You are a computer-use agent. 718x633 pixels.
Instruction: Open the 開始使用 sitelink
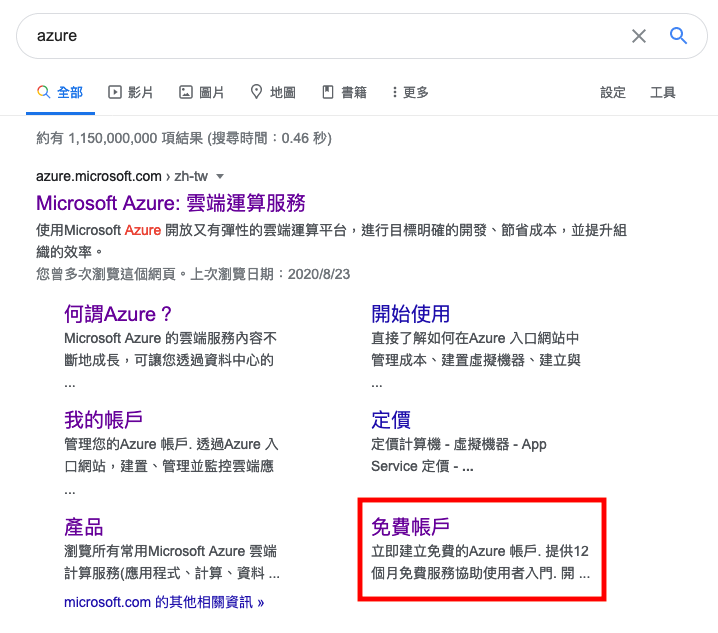point(411,314)
